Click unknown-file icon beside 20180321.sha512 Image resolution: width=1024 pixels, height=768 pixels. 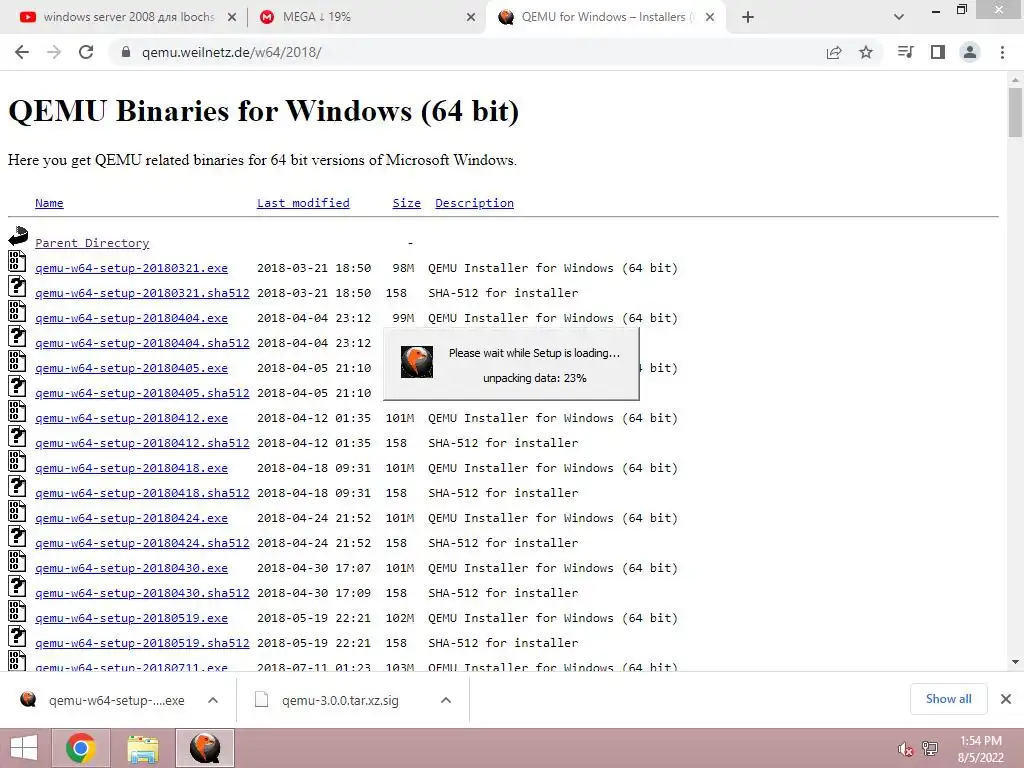(x=17, y=286)
